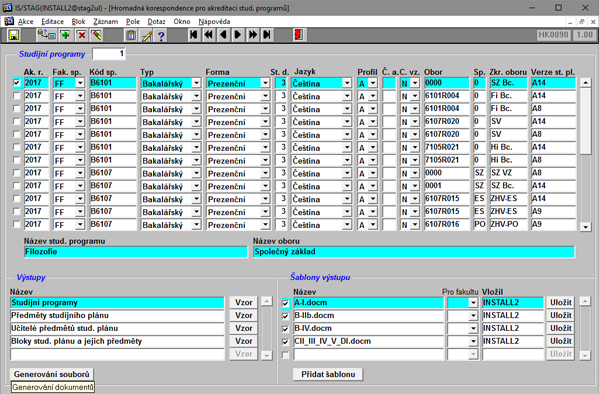Go to previous record arrow icon

click(223, 35)
